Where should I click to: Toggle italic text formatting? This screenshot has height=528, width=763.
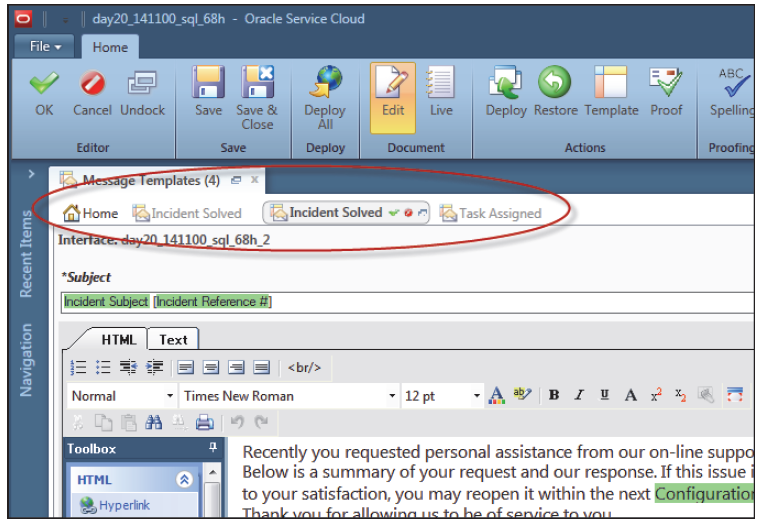579,396
